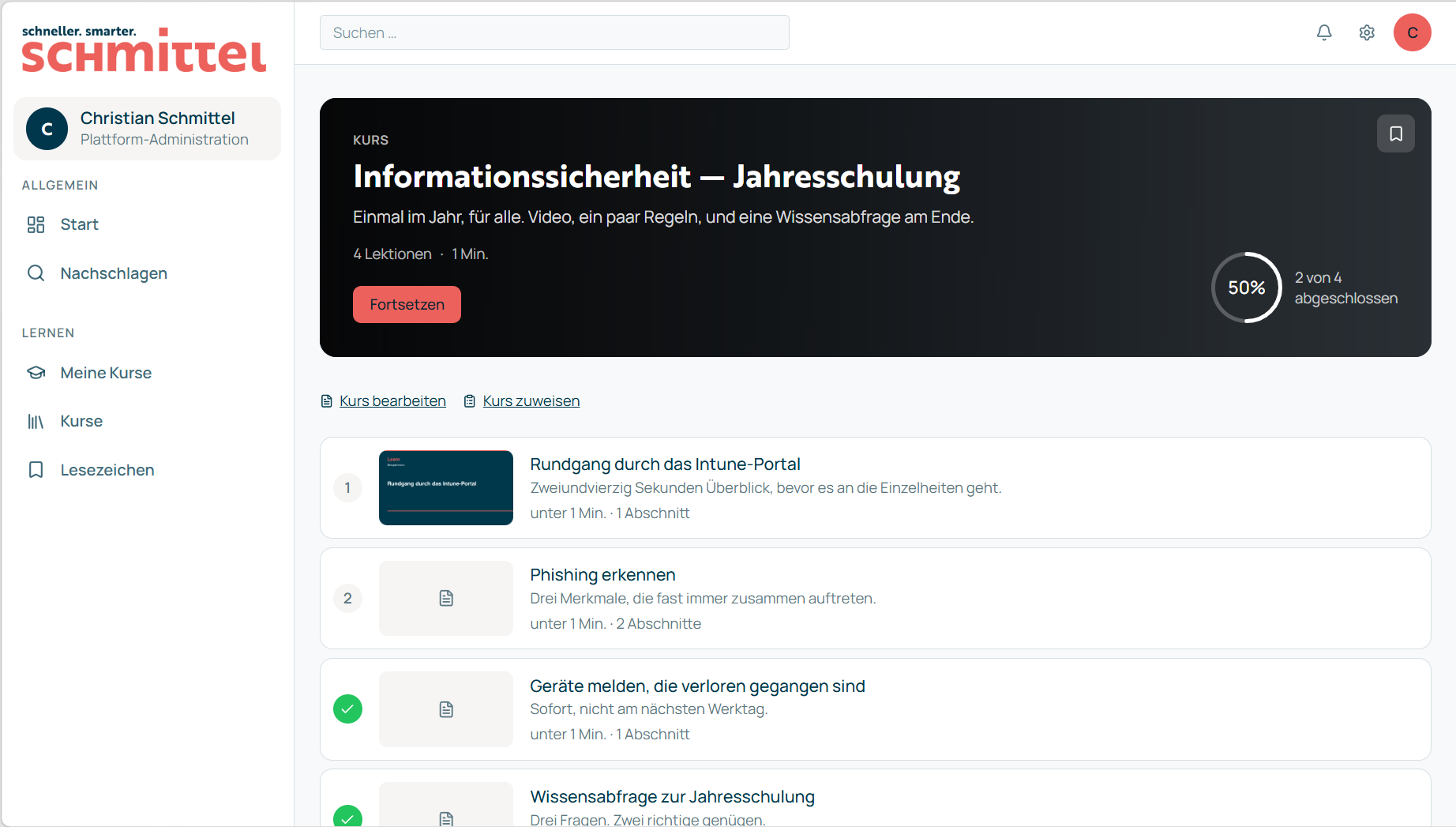Click the course title Informationssicherheit — Jahresschulung
The height and width of the screenshot is (827, 1456).
(657, 177)
